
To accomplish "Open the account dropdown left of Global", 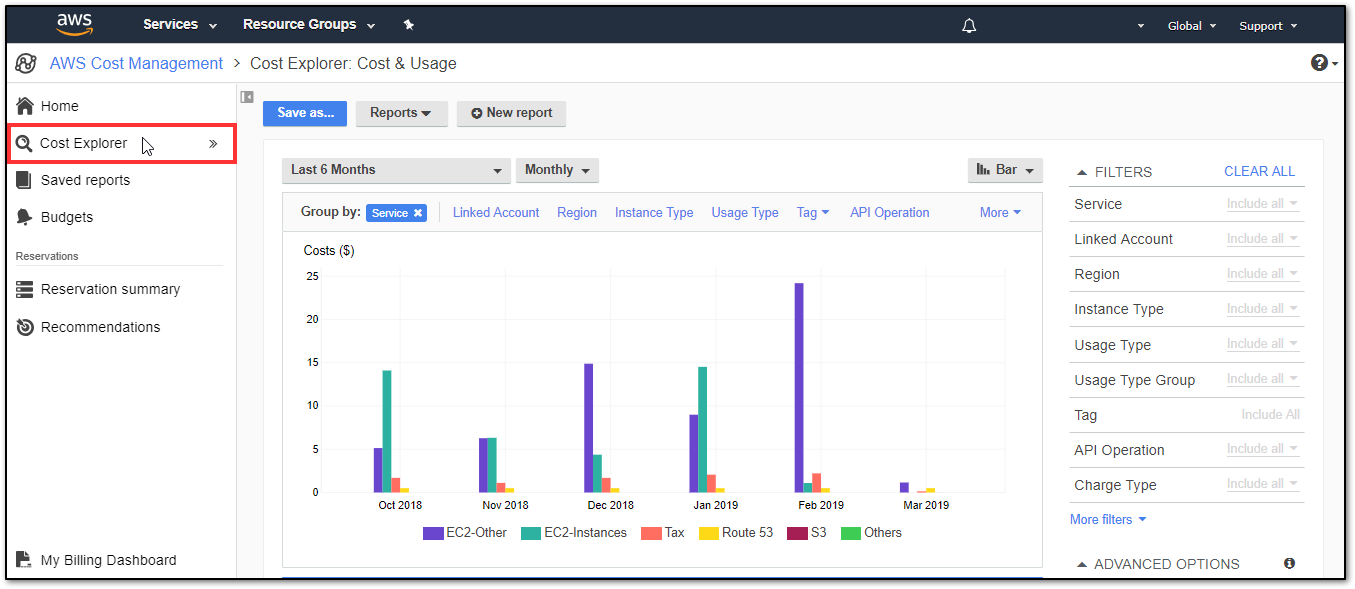I will (x=1141, y=26).
